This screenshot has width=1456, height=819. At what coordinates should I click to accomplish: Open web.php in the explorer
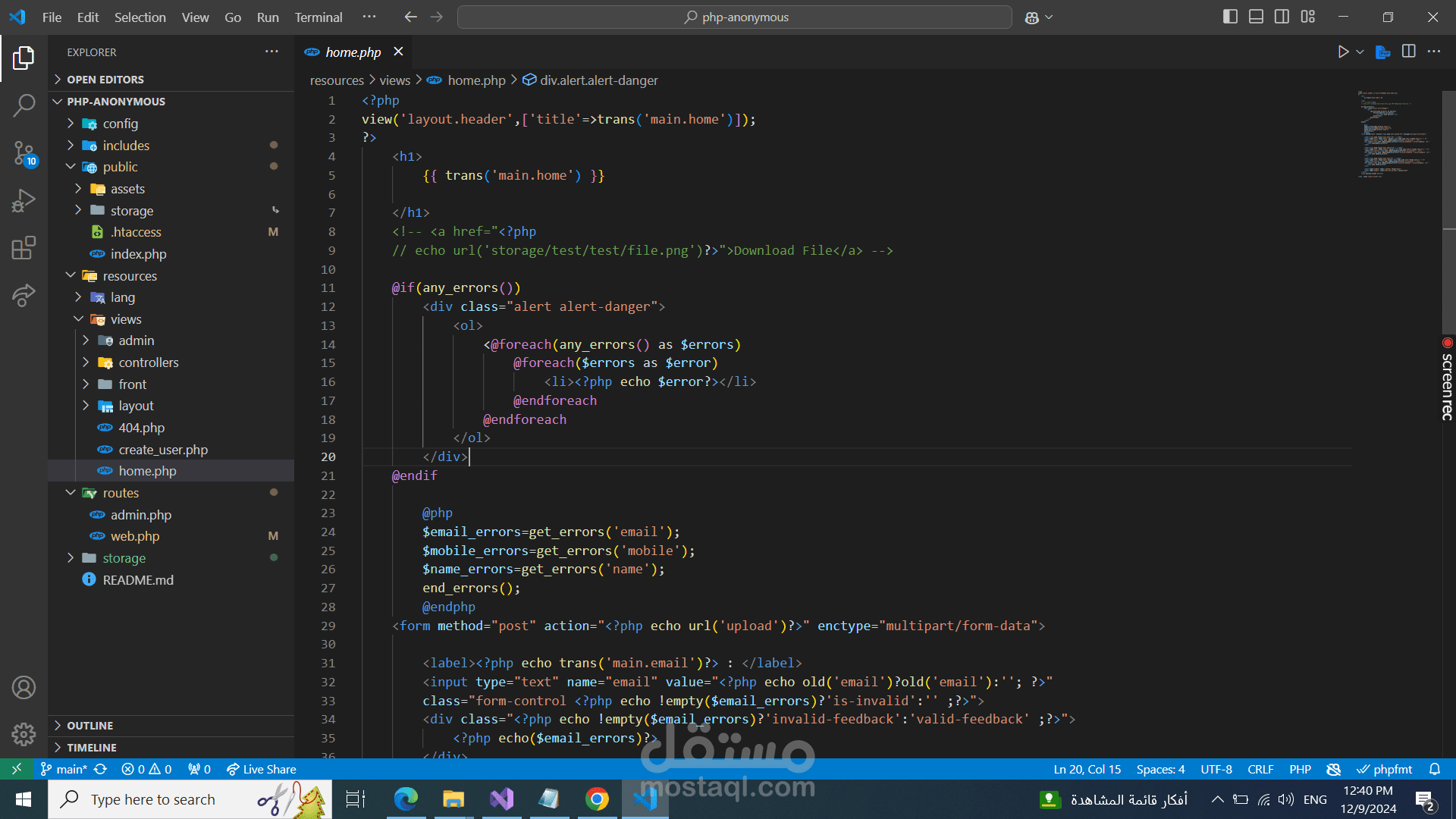click(135, 536)
